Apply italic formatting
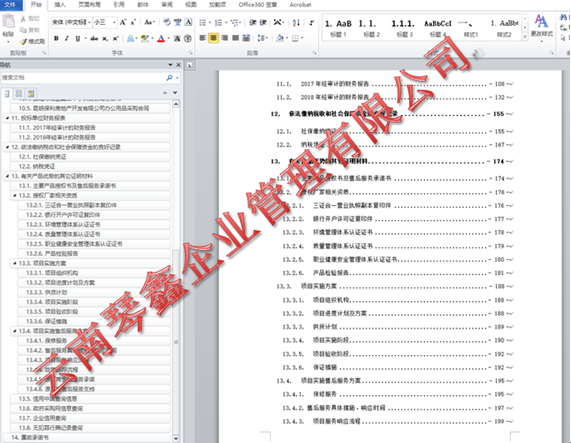The image size is (571, 443). (x=67, y=39)
